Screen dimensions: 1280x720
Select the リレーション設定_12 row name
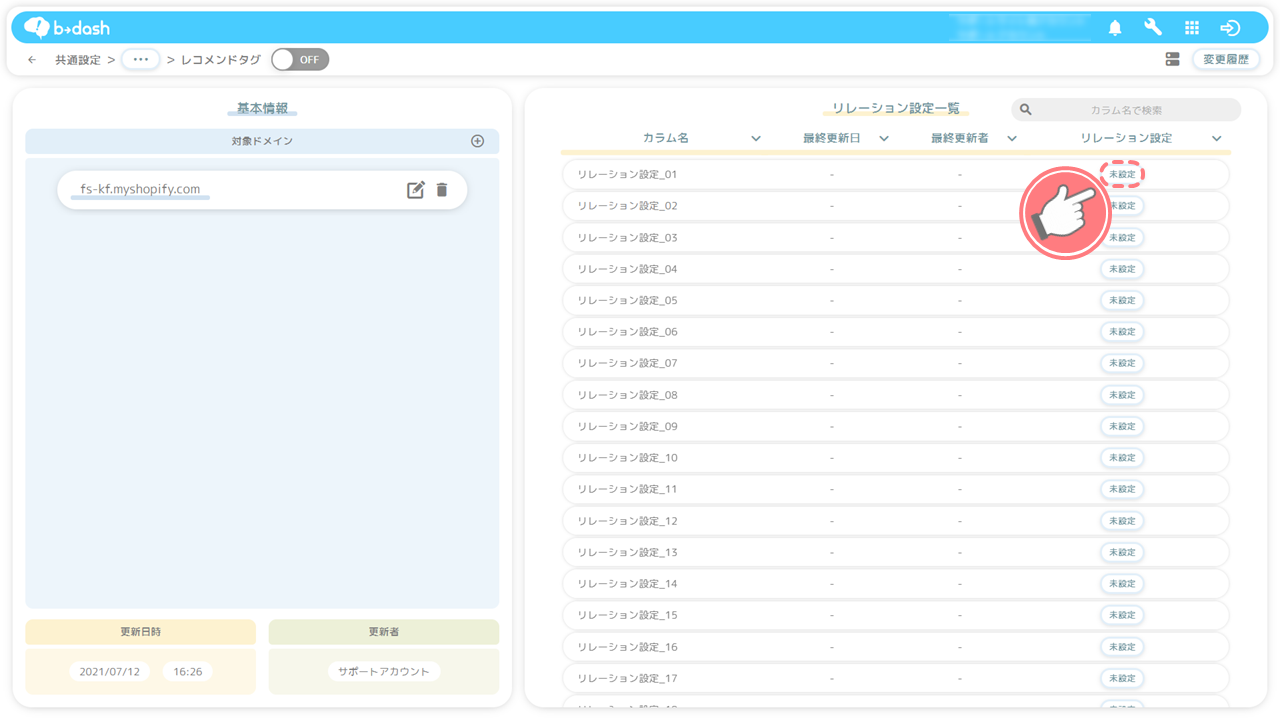(x=627, y=521)
